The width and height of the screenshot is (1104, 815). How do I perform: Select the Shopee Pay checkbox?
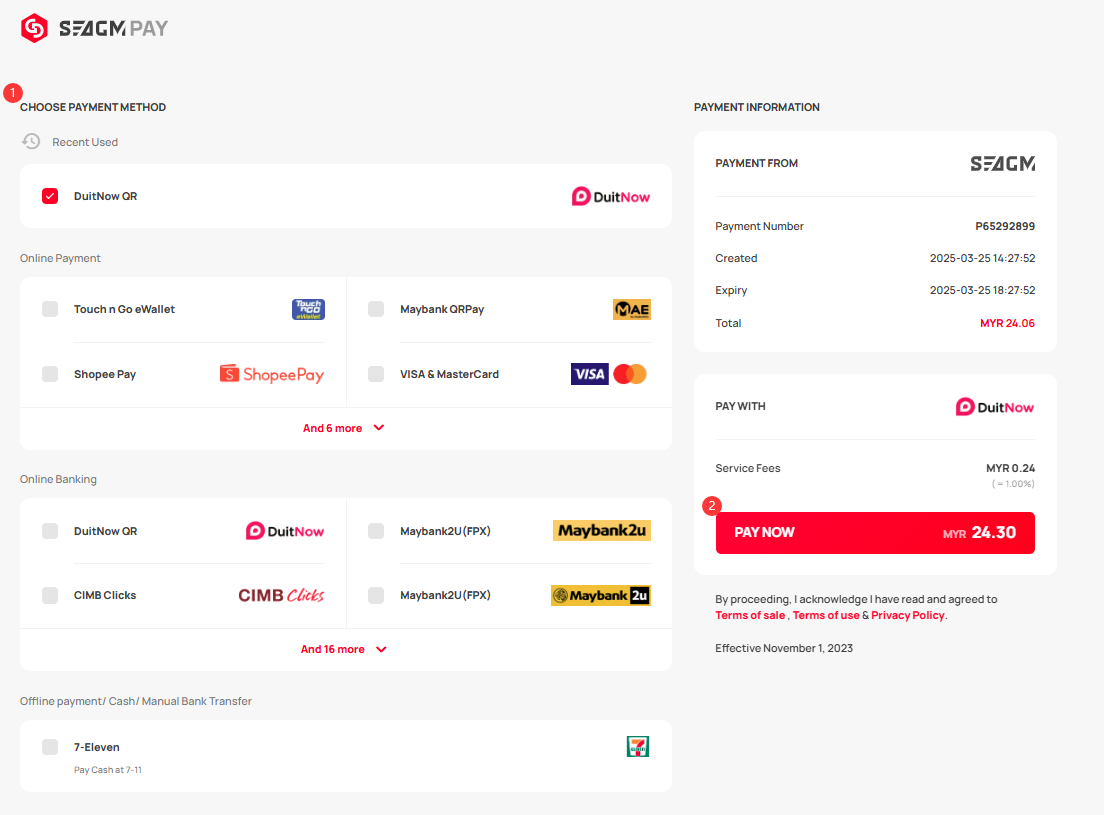(50, 374)
